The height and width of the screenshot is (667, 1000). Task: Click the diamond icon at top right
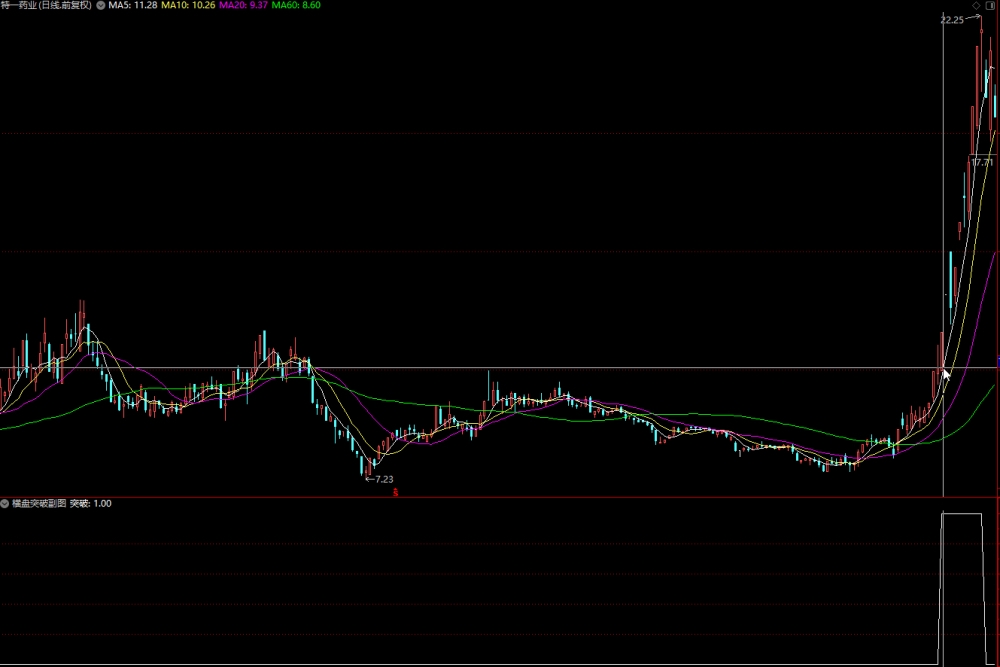coord(976,5)
